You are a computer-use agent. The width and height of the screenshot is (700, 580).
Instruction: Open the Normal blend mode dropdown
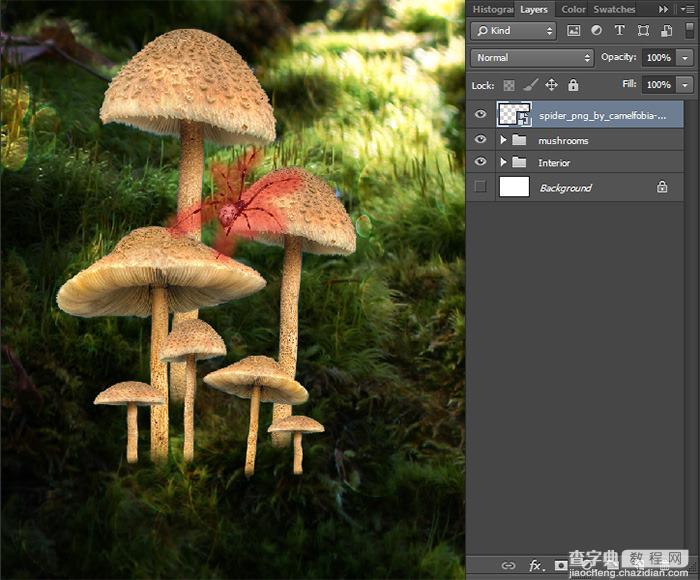tap(532, 58)
